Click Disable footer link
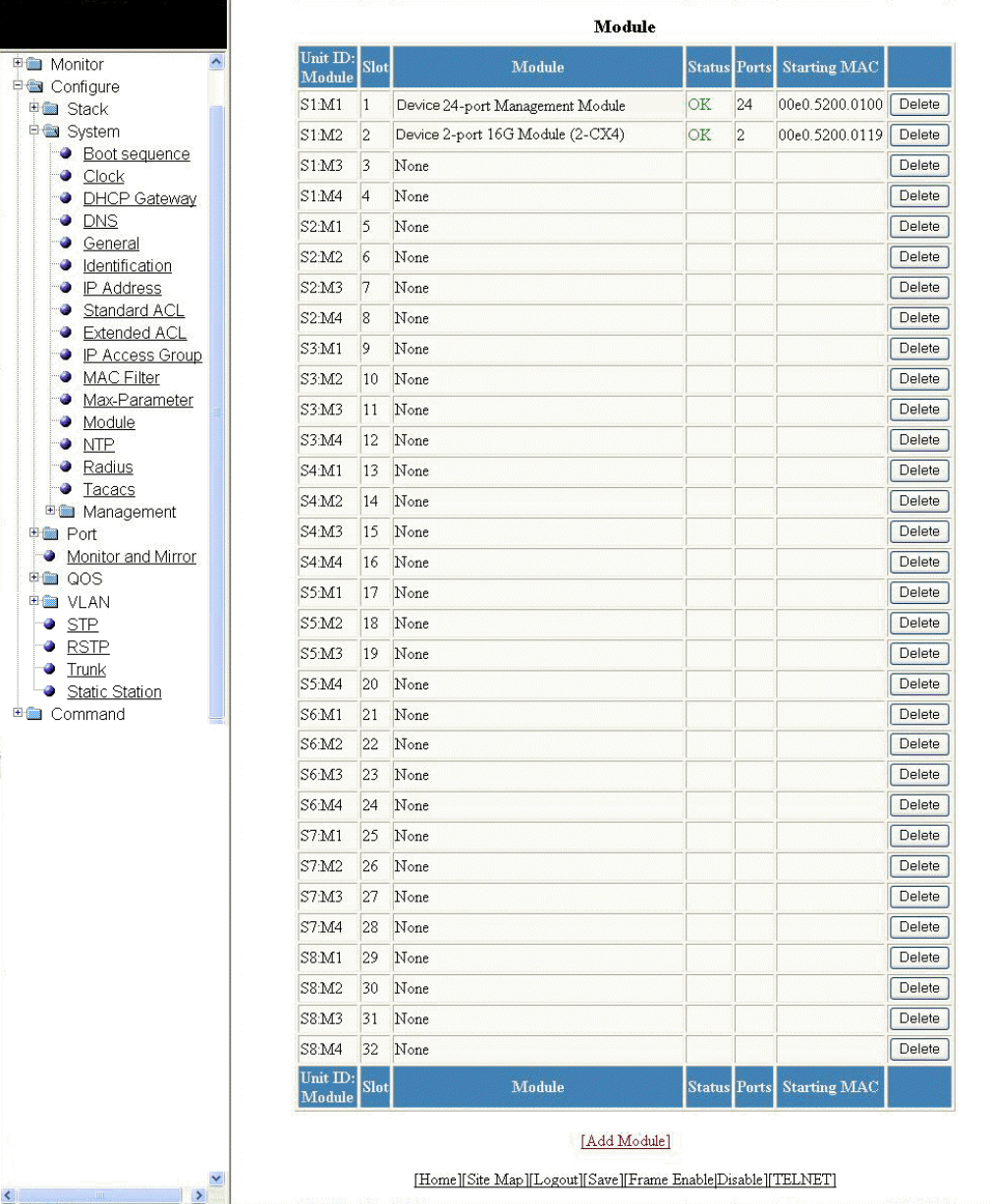991x1204 pixels. (741, 1179)
